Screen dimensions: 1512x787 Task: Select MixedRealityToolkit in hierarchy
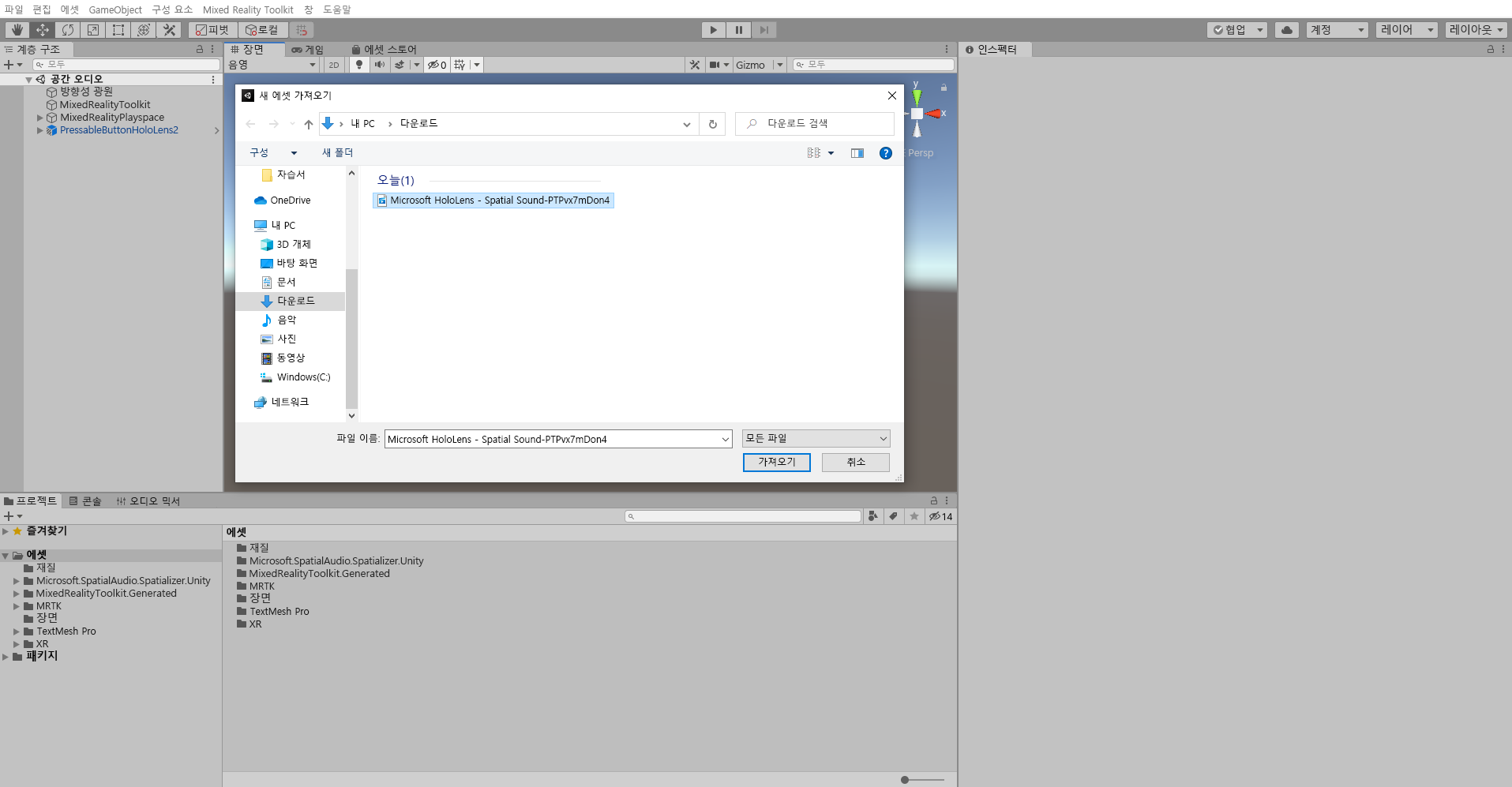[x=105, y=105]
